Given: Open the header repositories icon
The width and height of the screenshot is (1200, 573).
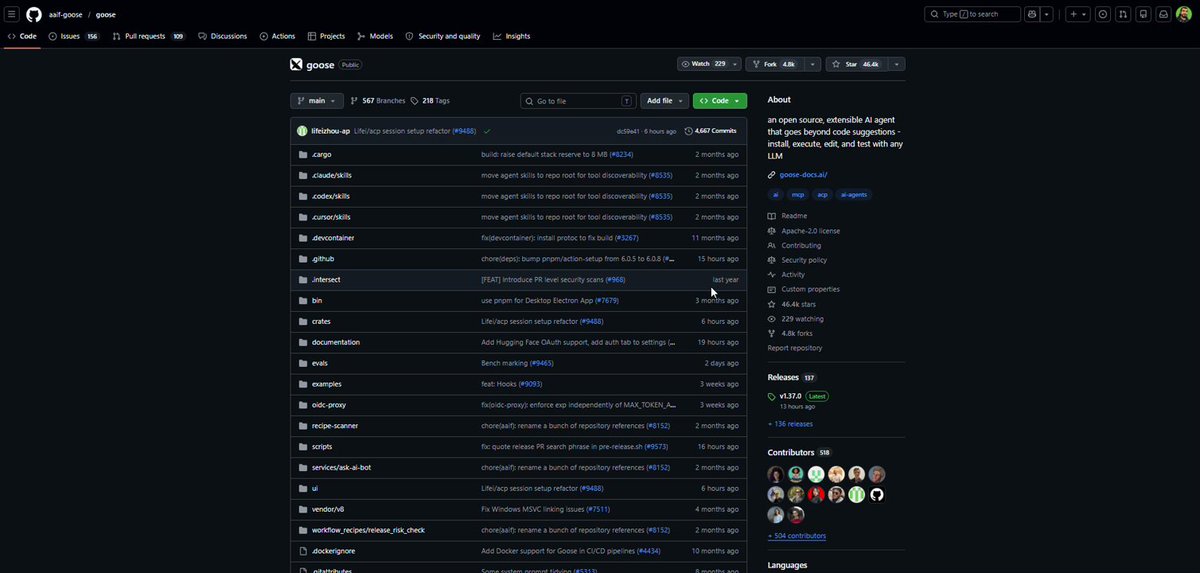Looking at the screenshot, I should point(1144,14).
